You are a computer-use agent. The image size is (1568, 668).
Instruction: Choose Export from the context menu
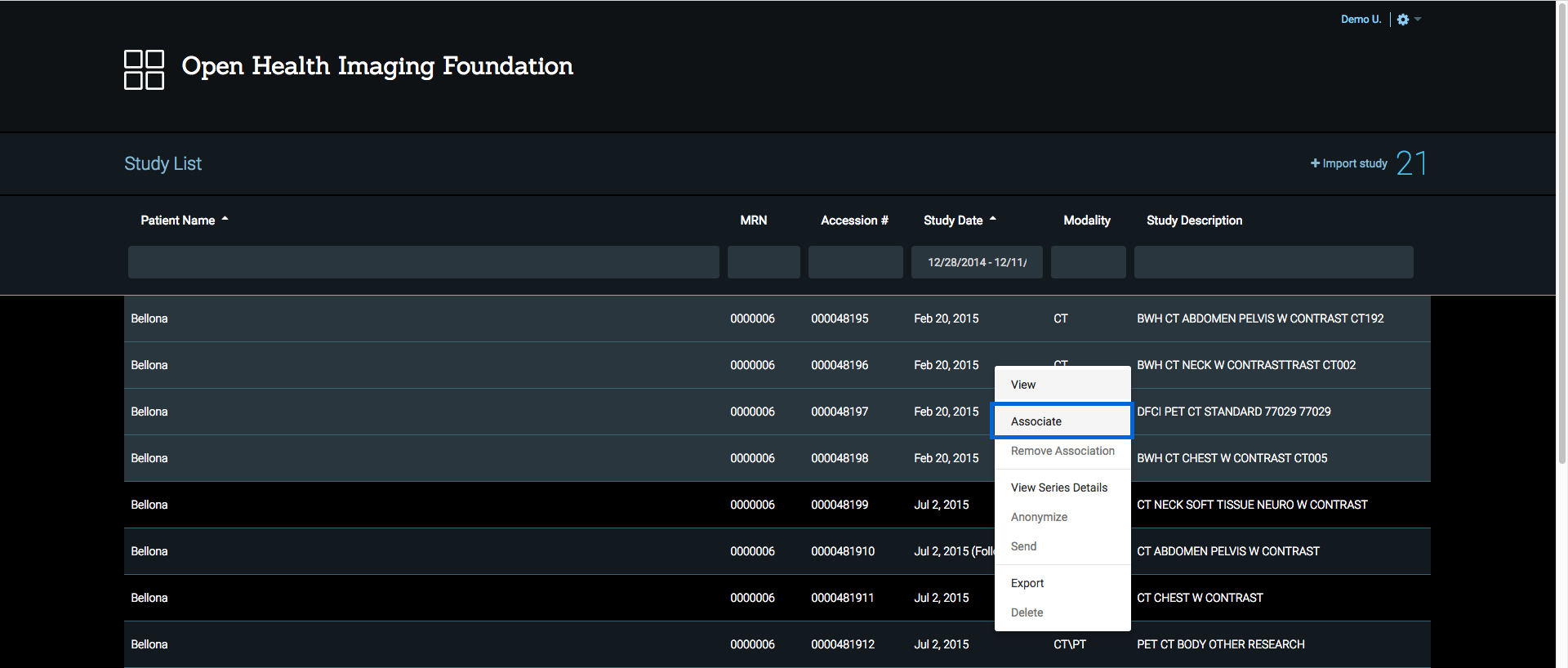tap(1027, 583)
